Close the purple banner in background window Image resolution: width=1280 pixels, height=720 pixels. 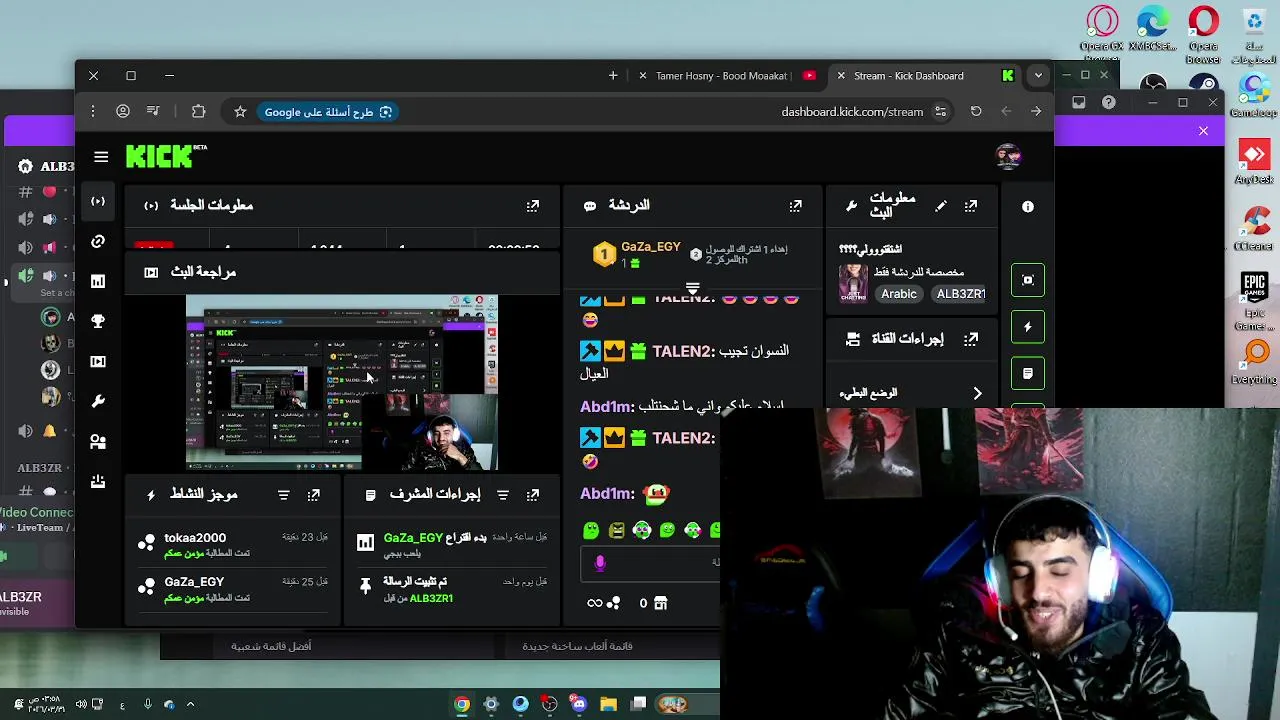[1203, 131]
